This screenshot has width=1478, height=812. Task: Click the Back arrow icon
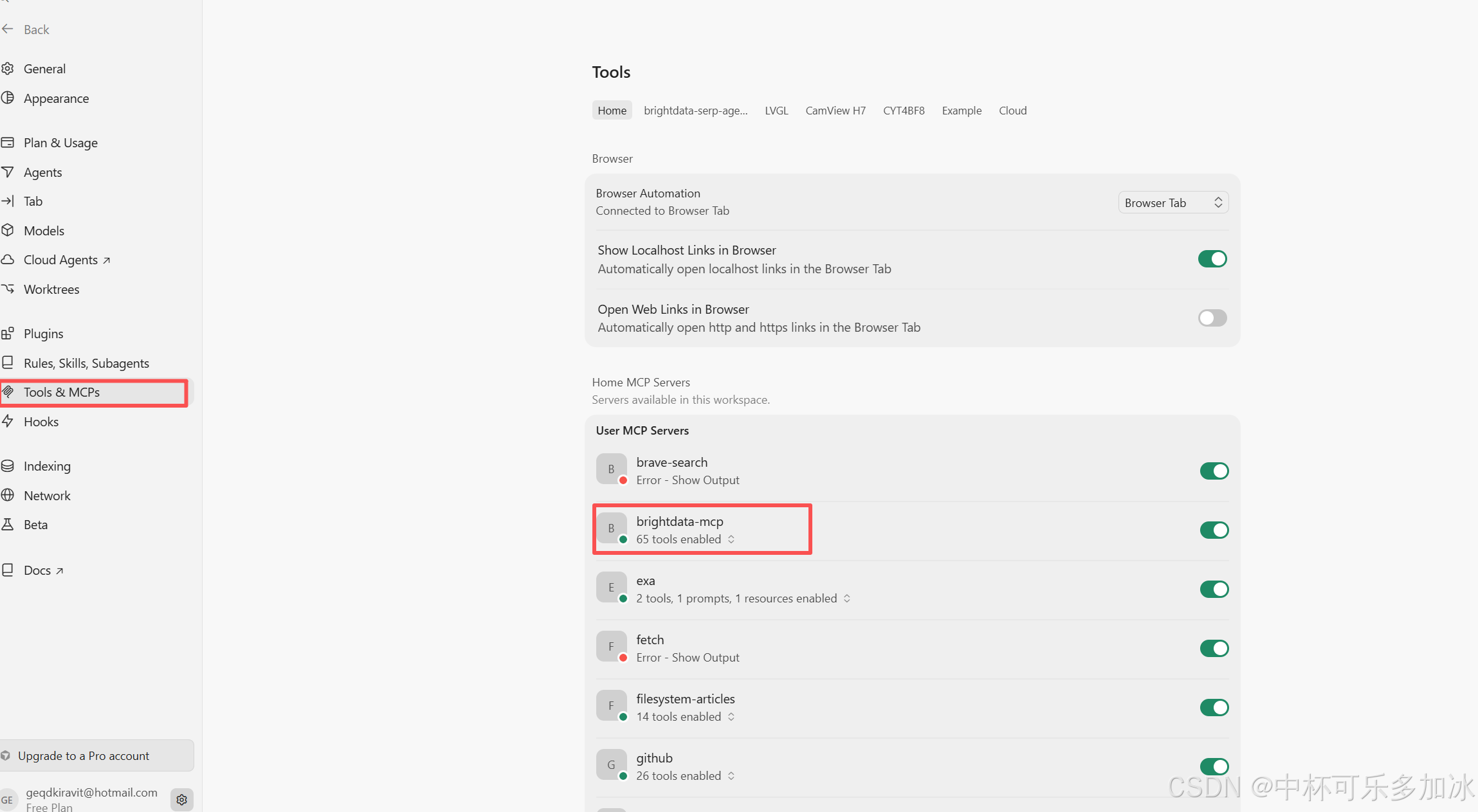point(8,29)
